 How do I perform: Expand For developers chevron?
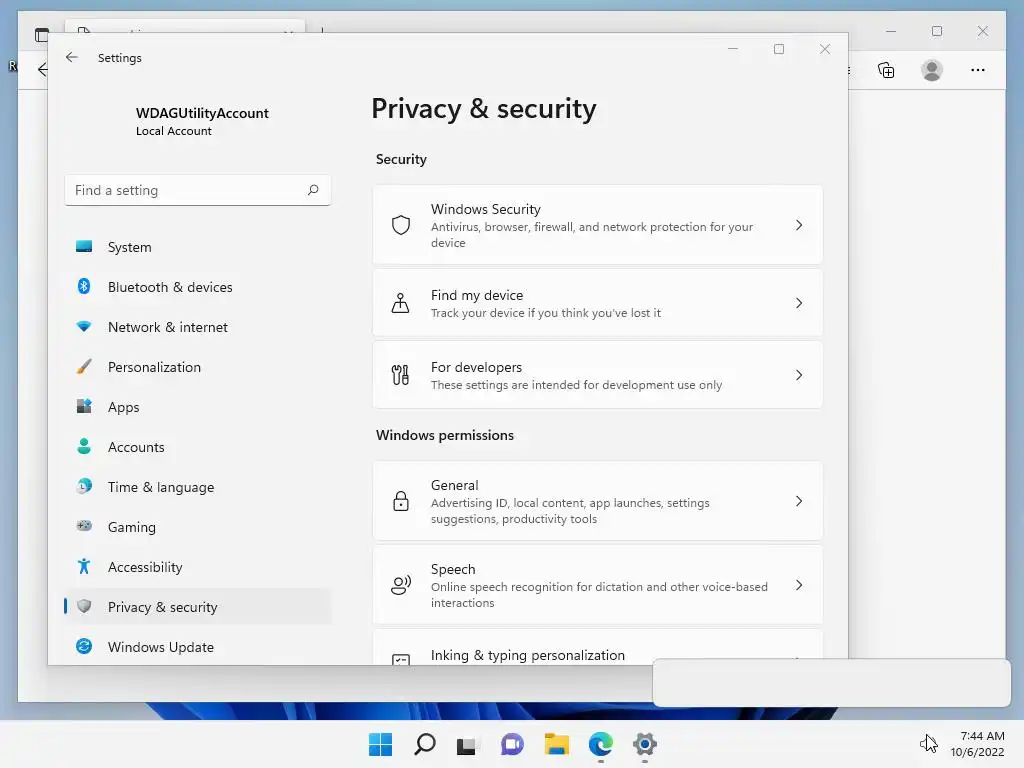tap(799, 375)
